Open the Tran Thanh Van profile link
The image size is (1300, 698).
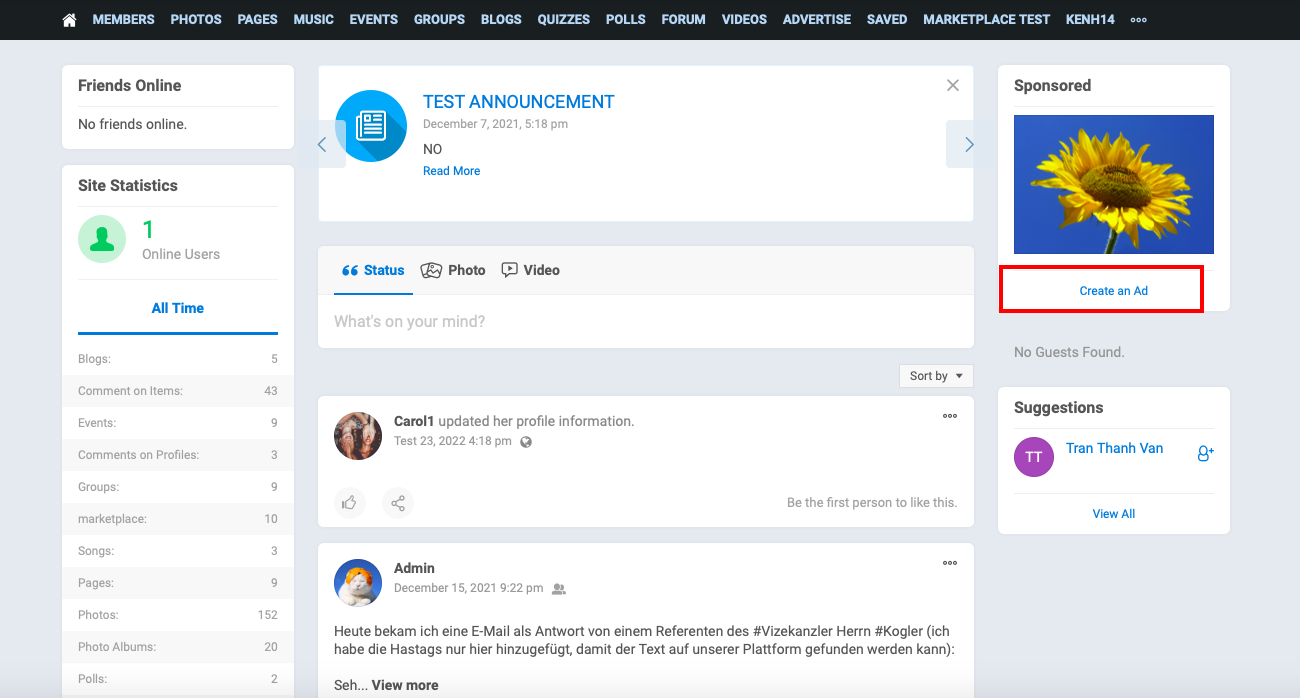(x=1115, y=448)
